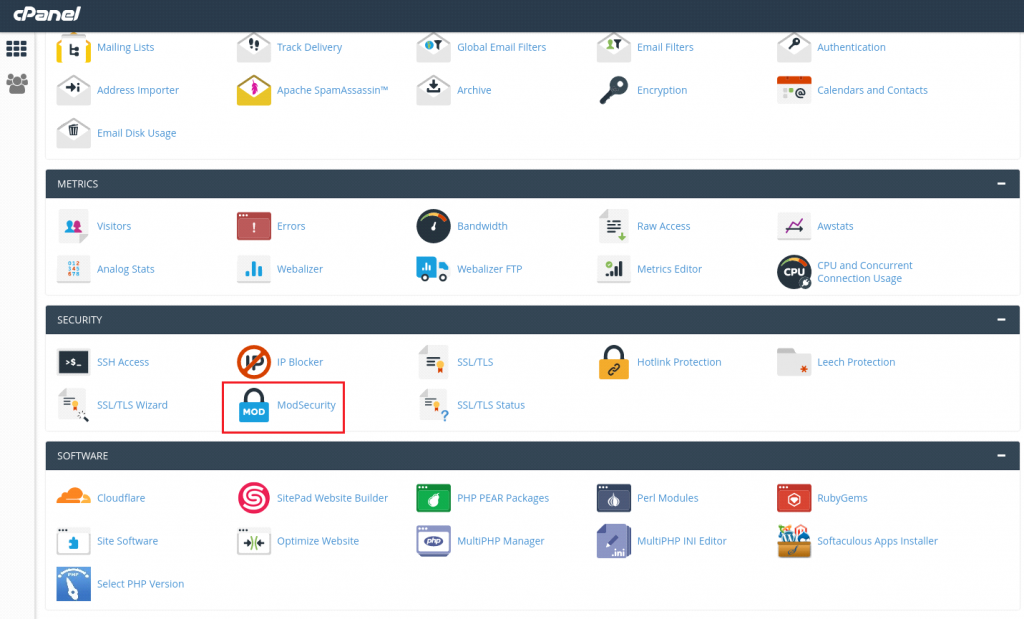Open the Errors icon
Viewport: 1024px width, 619px height.
[x=253, y=226]
